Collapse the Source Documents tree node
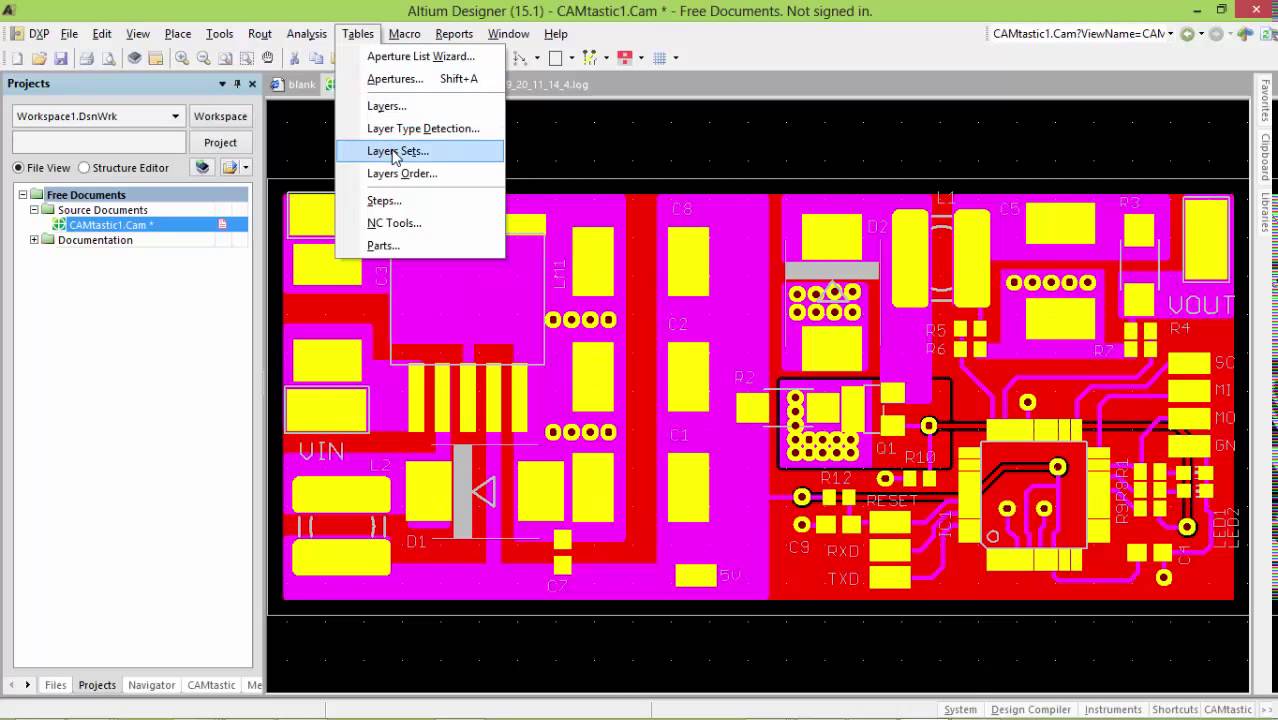This screenshot has width=1278, height=720. tap(35, 210)
